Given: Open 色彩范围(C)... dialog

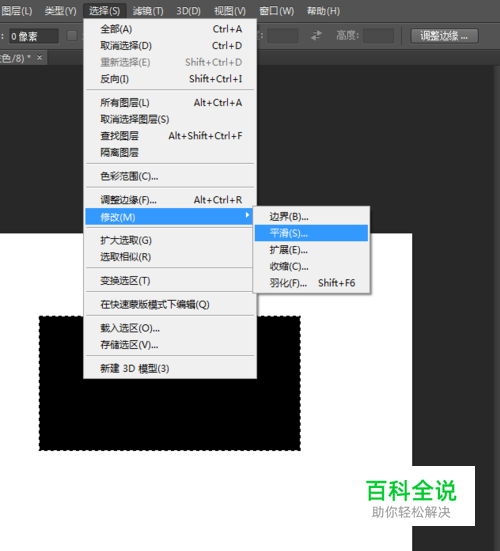Looking at the screenshot, I should [170, 176].
